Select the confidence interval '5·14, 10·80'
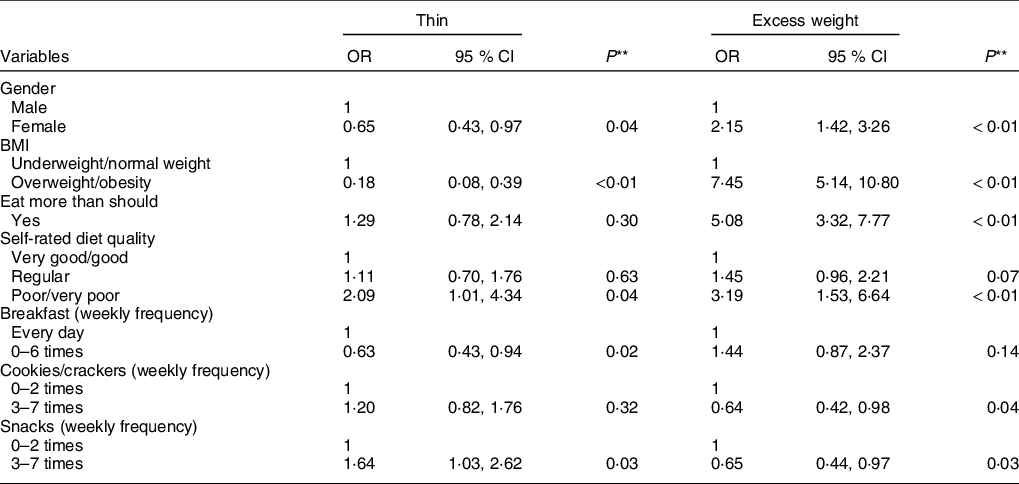 click(859, 181)
